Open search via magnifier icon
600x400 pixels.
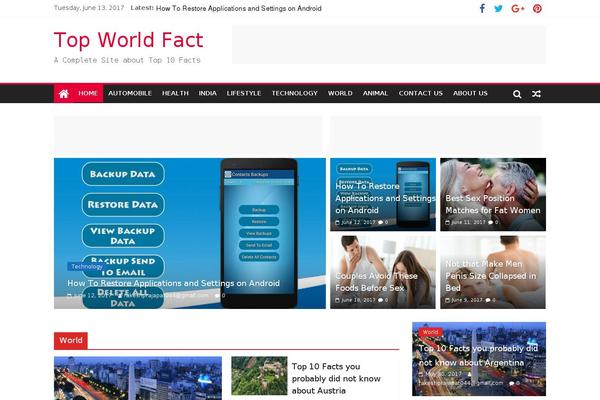click(517, 94)
